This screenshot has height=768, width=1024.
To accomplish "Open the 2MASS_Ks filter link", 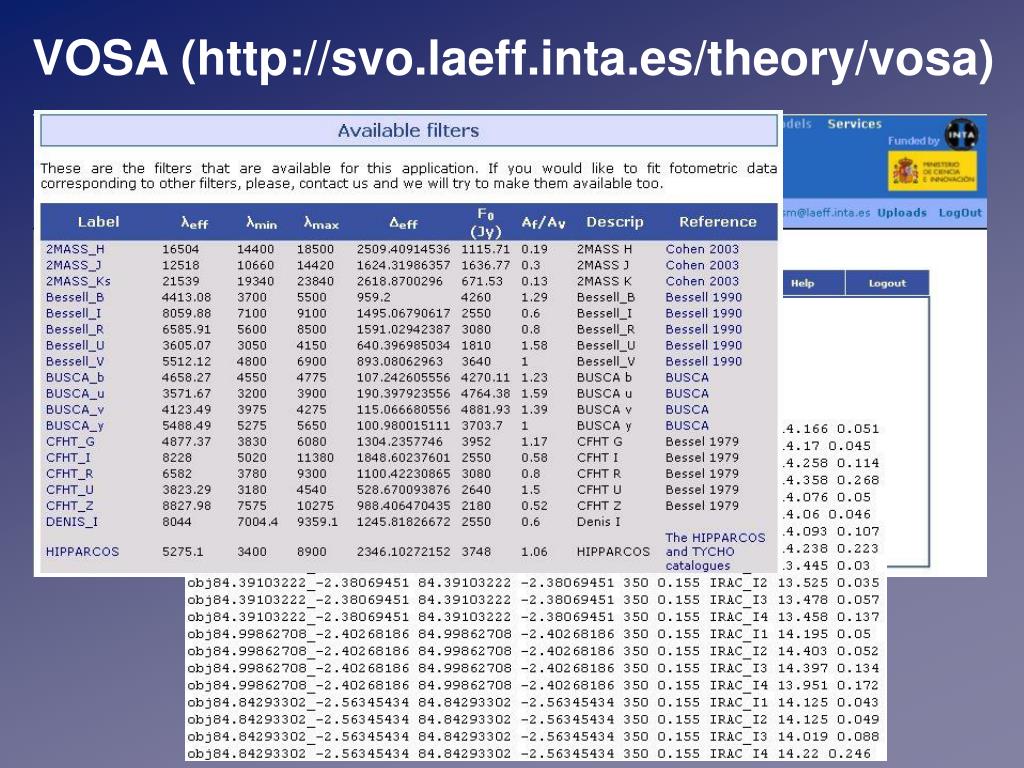I will 78,281.
